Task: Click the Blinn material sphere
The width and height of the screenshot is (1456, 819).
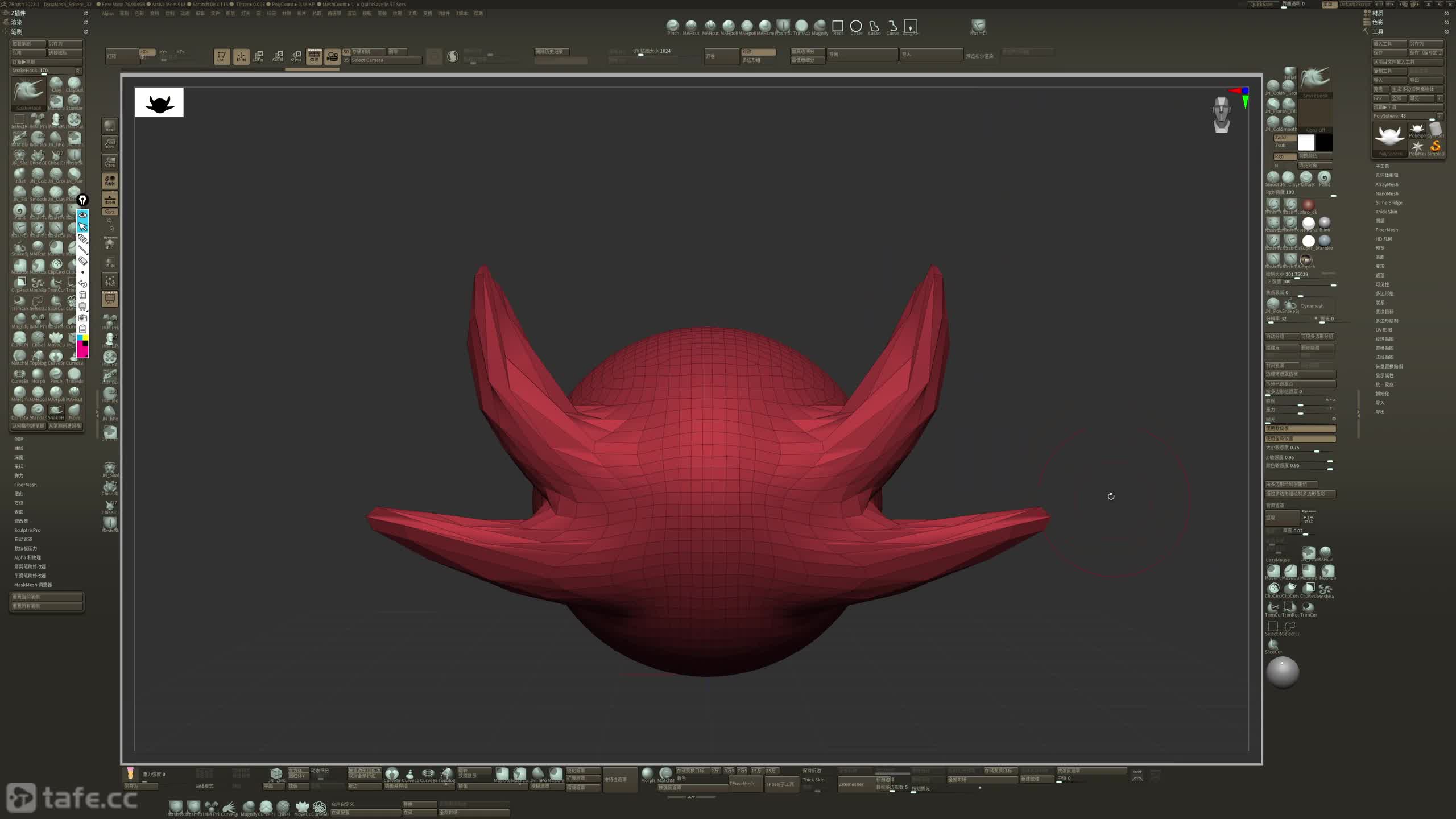Action: click(1325, 224)
